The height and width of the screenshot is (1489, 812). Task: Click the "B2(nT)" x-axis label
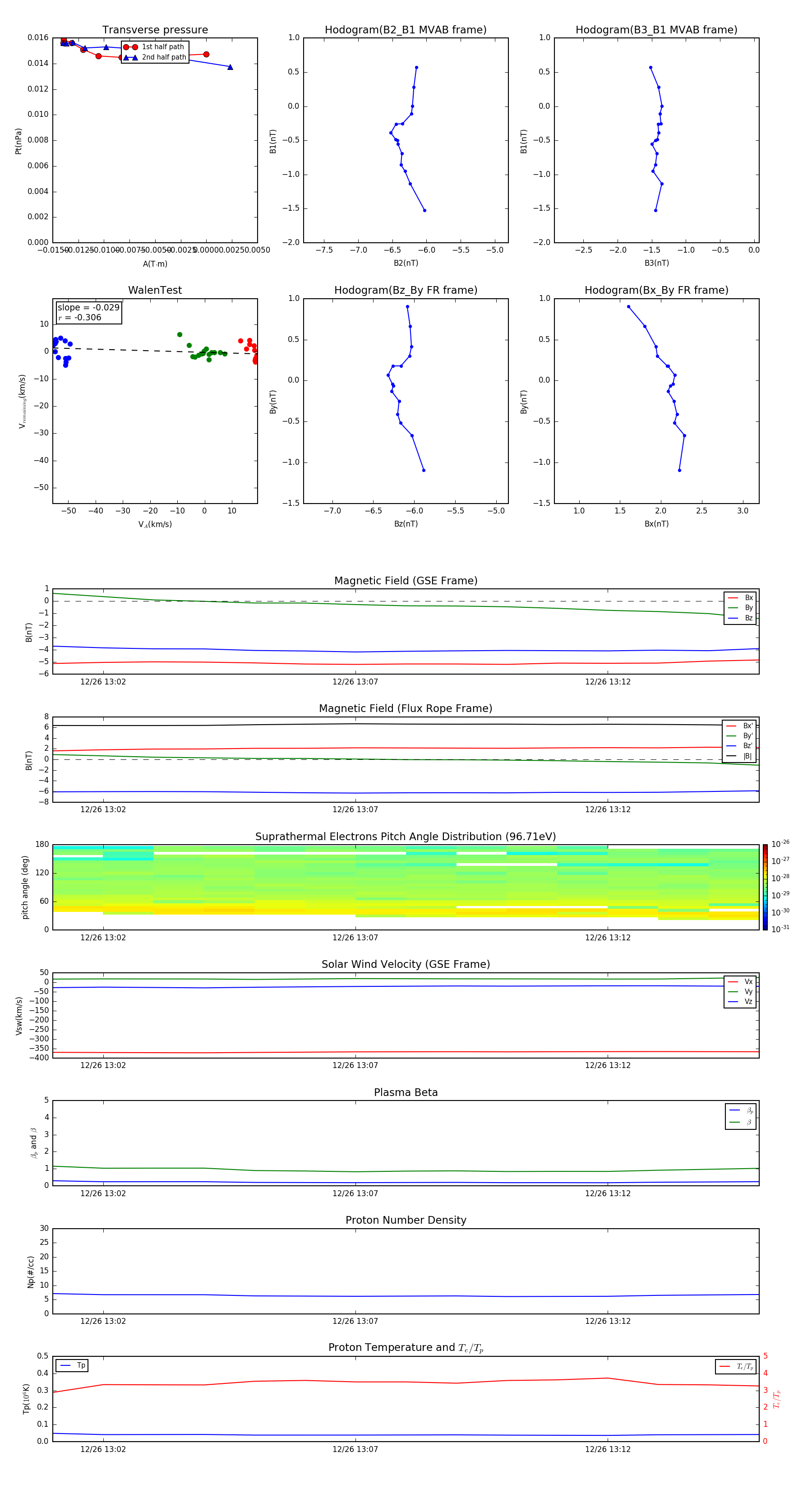pos(406,263)
